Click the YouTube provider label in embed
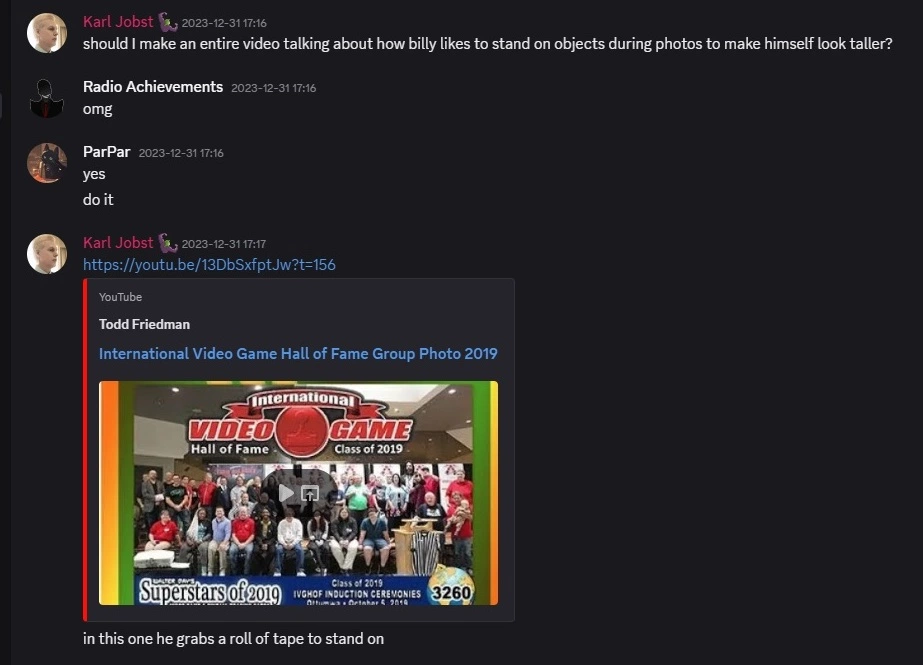The image size is (923, 665). (x=120, y=297)
